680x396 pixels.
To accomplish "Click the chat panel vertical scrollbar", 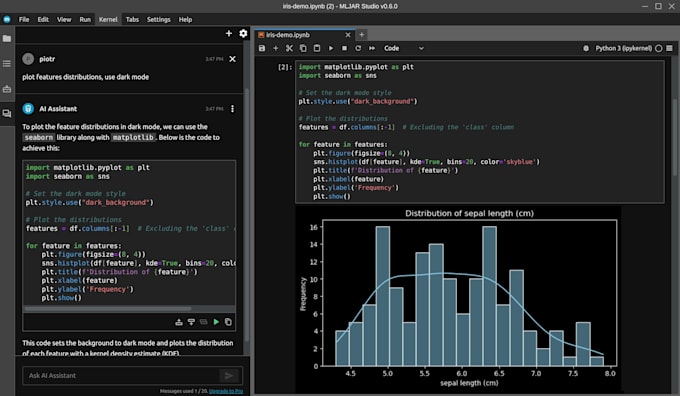I will 247,215.
